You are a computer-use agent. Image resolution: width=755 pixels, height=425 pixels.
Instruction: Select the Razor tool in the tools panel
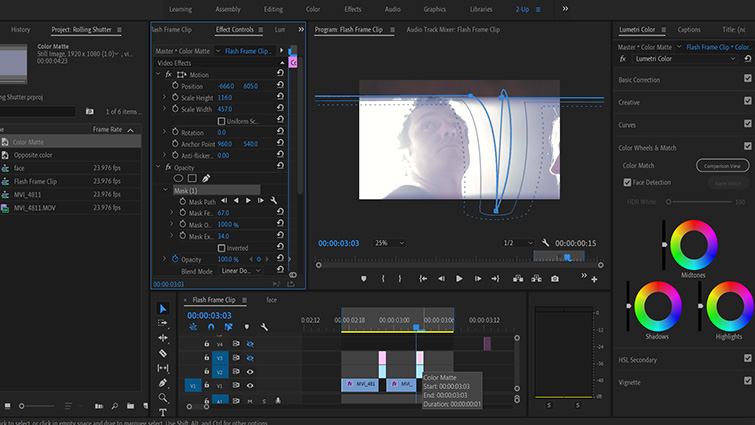163,352
